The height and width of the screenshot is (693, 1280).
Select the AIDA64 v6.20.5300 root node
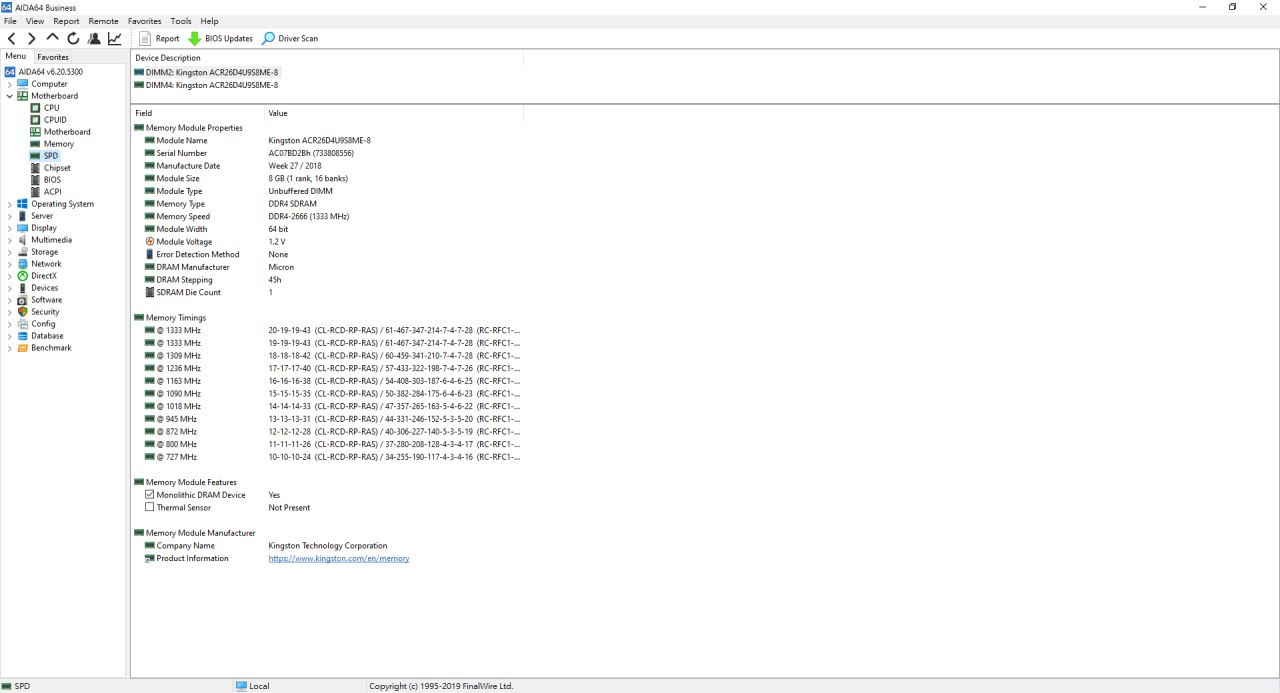coord(50,72)
